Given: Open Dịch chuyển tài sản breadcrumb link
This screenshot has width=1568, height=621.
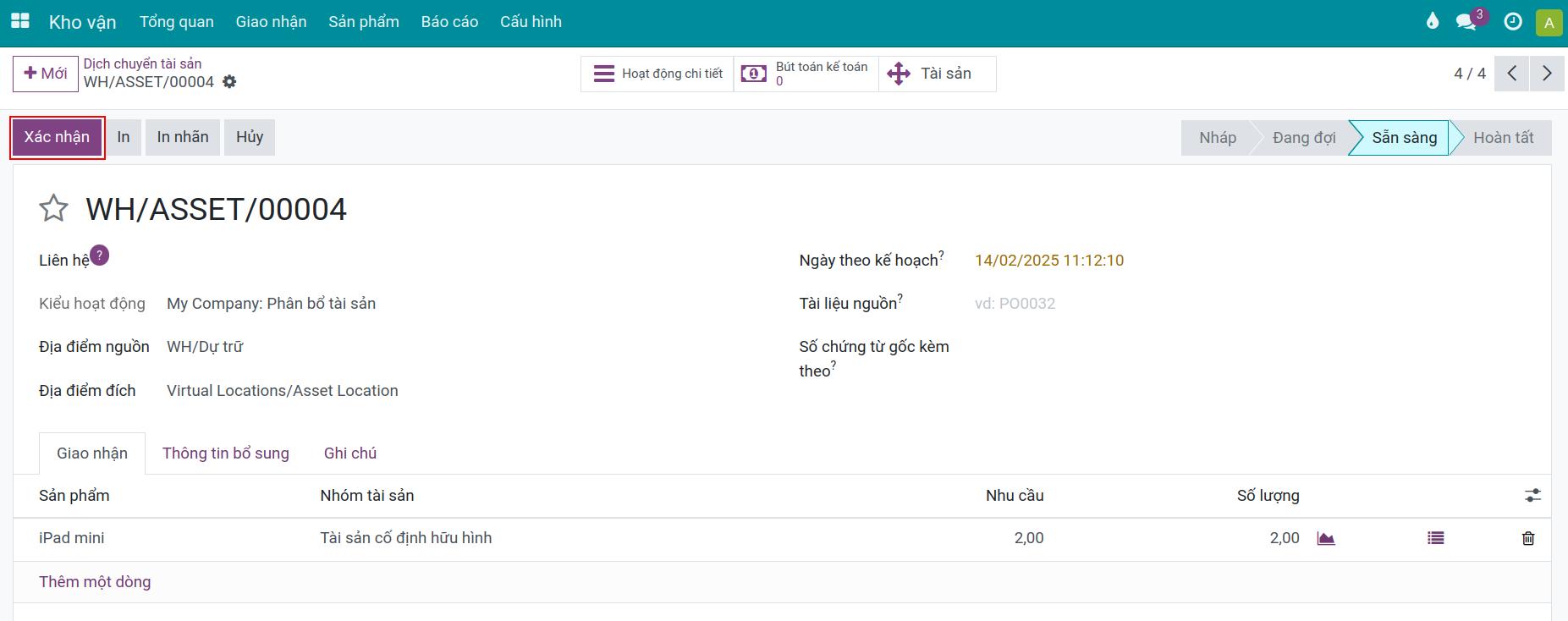Looking at the screenshot, I should click(142, 63).
